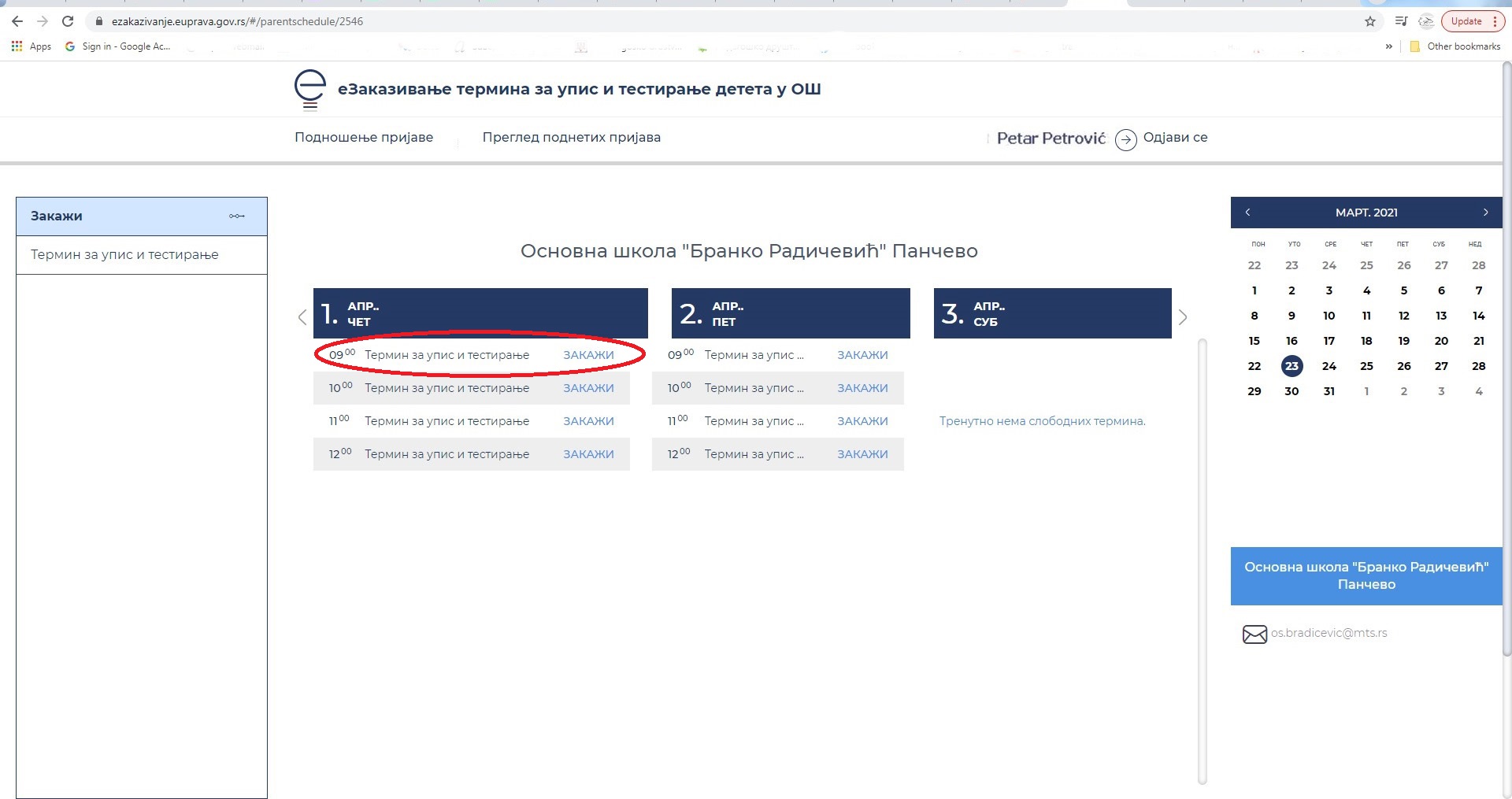1512x799 pixels.
Task: Show previous days with left chevron
Action: 302,317
